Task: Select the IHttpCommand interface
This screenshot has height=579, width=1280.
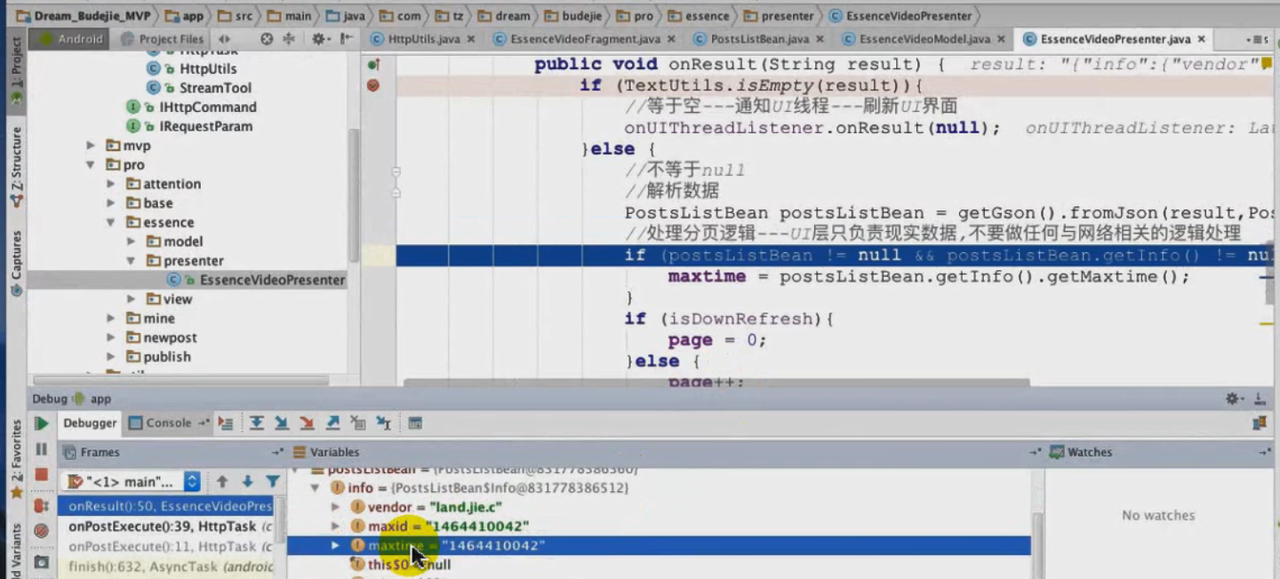Action: coord(207,107)
